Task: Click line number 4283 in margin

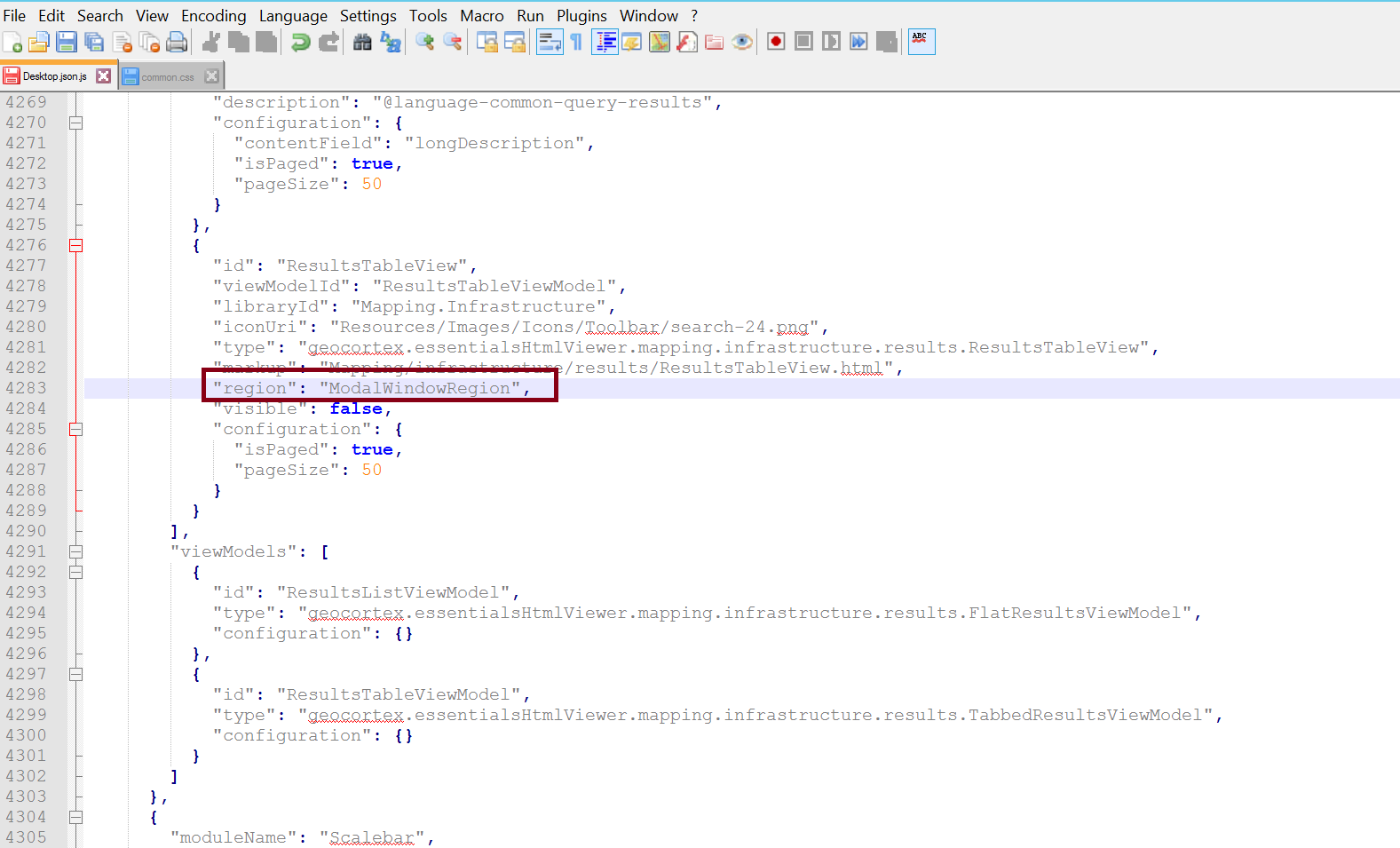Action: coord(26,388)
